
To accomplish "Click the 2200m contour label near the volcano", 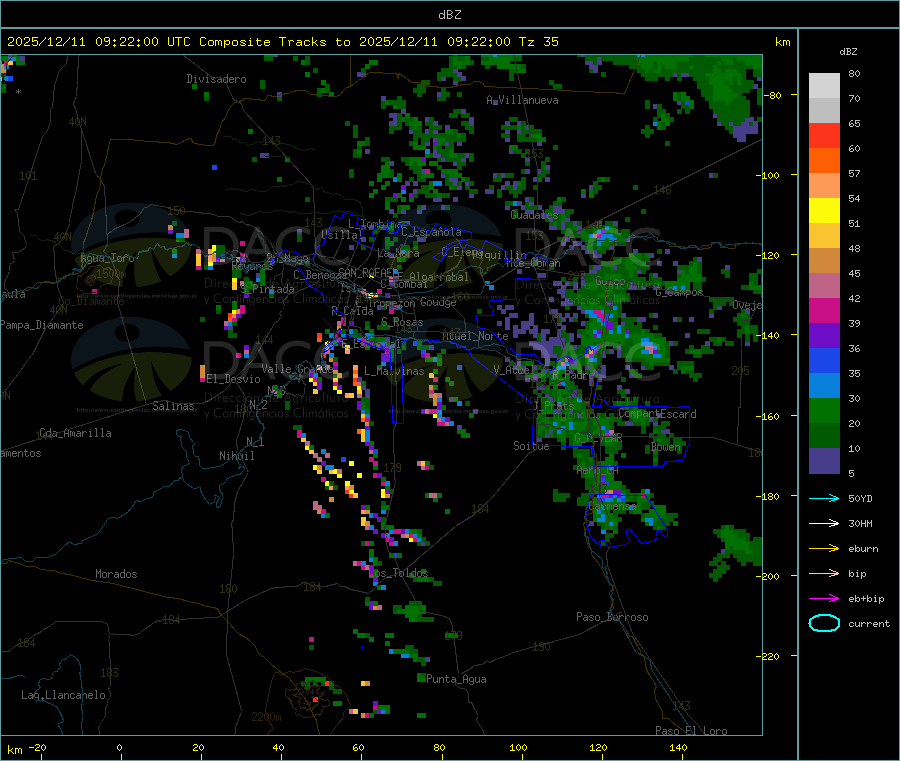I will (266, 717).
